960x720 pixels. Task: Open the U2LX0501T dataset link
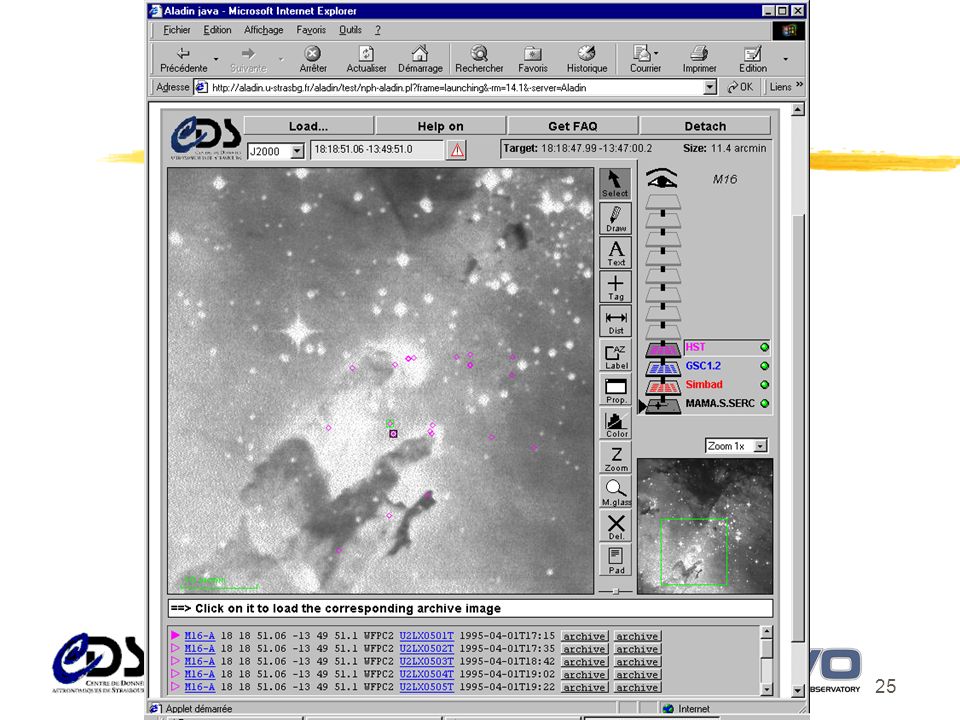pyautogui.click(x=427, y=636)
